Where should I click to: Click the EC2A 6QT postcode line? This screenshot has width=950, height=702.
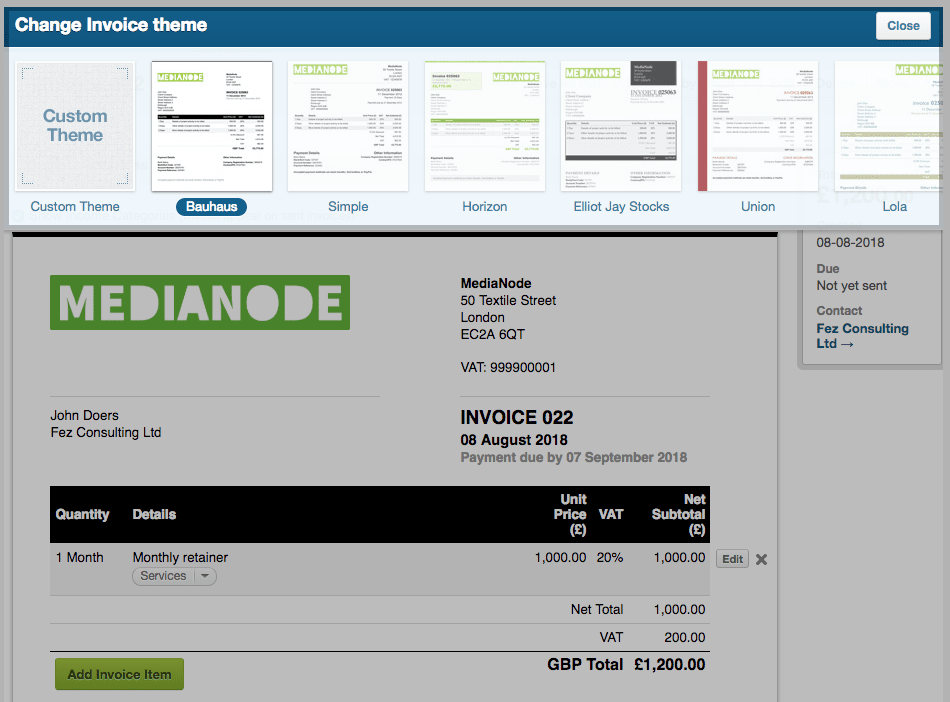493,334
